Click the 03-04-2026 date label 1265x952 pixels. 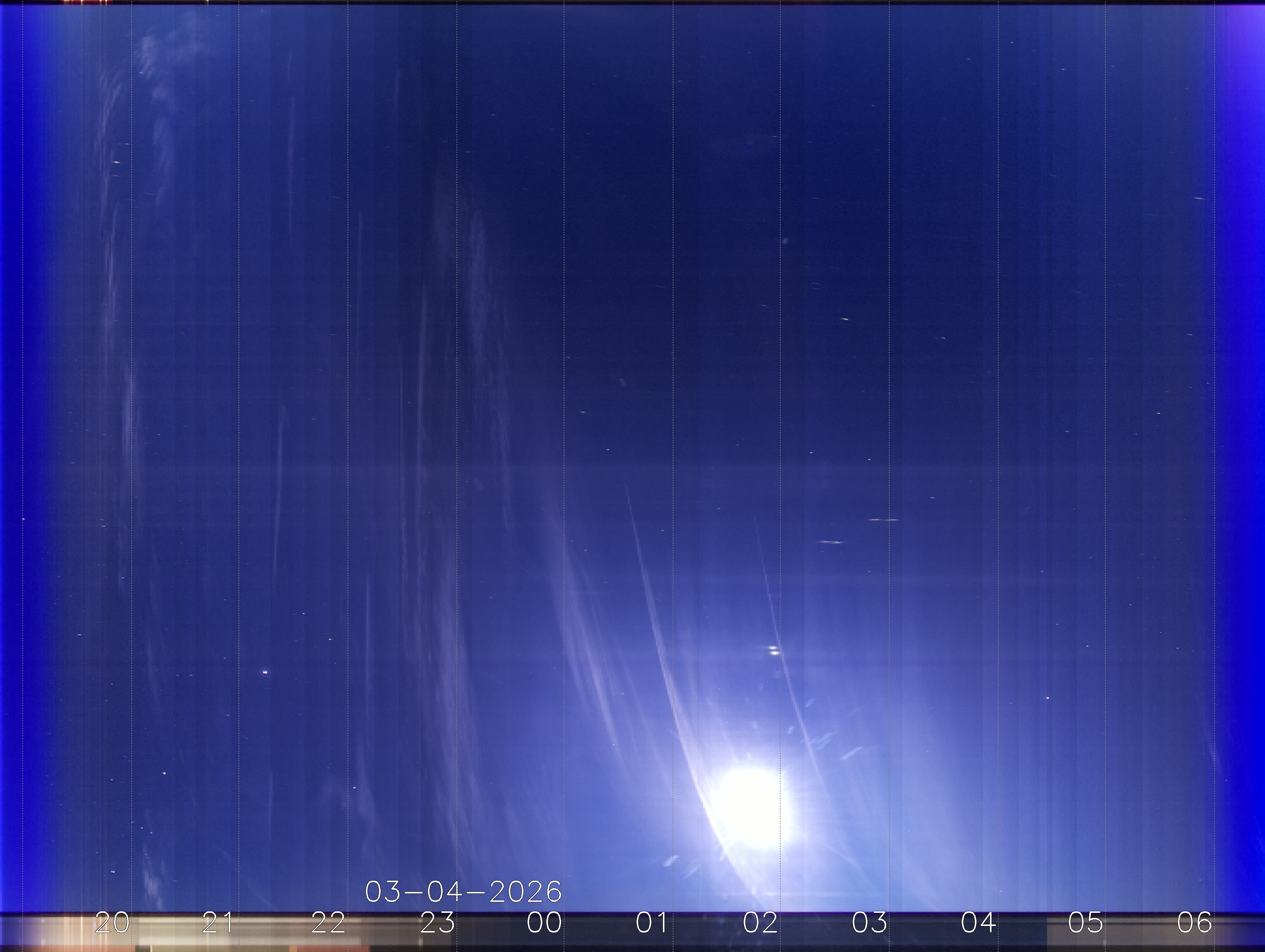click(x=463, y=891)
